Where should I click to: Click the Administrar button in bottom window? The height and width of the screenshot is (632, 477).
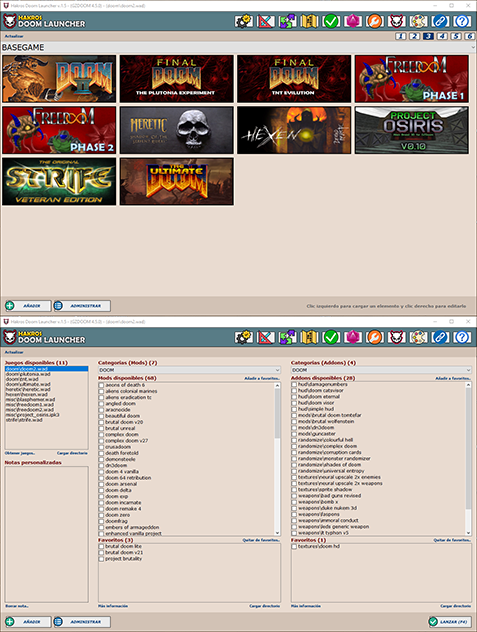(x=82, y=622)
